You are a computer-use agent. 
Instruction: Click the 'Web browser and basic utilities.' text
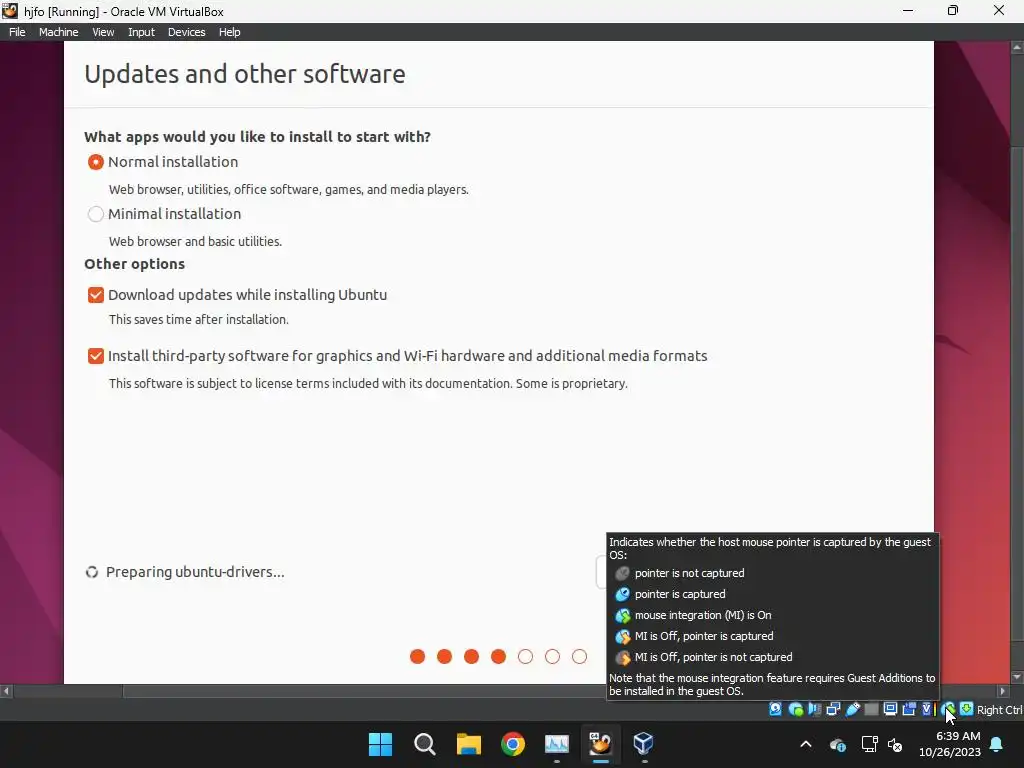click(195, 242)
